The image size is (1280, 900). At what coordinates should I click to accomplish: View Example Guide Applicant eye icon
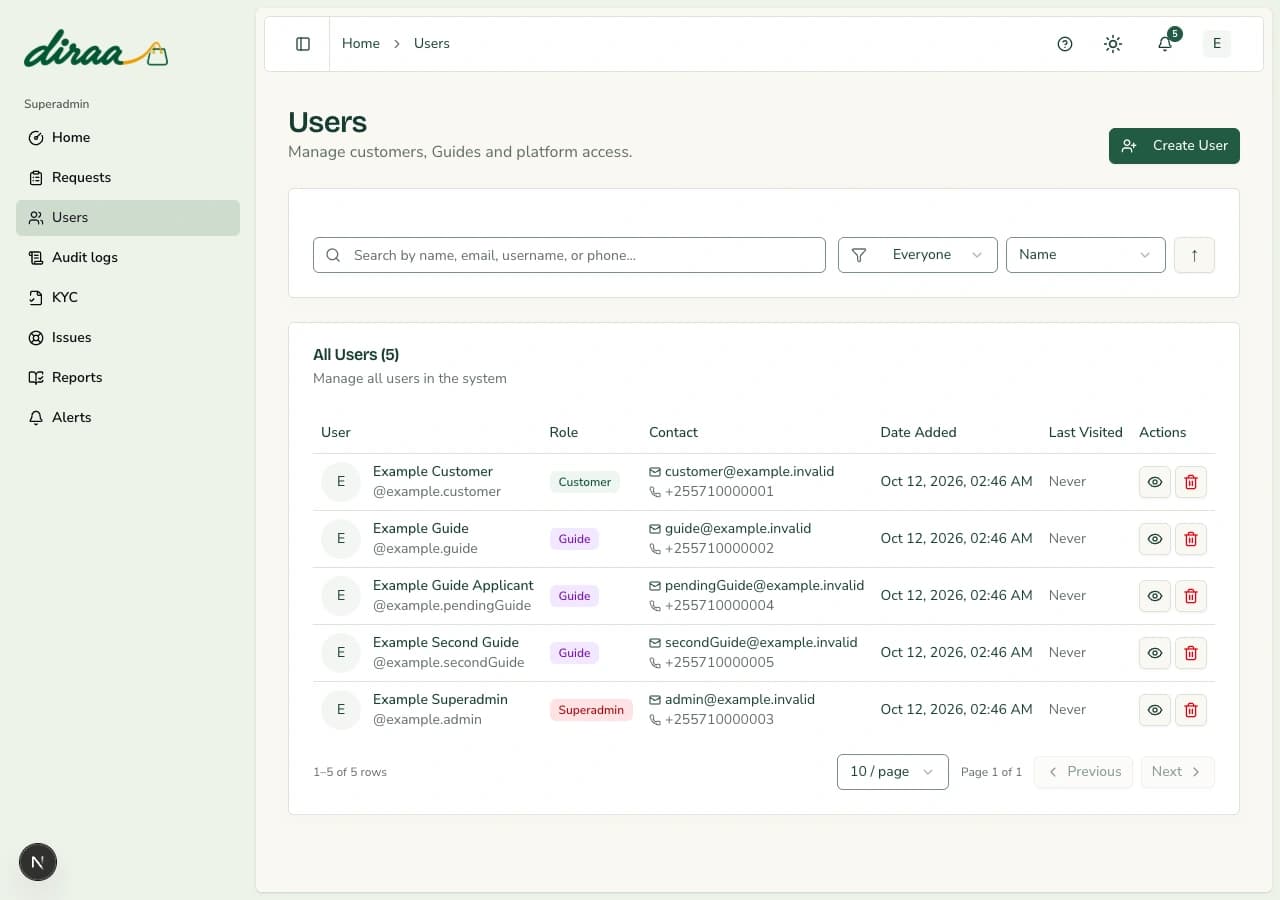pos(1155,596)
